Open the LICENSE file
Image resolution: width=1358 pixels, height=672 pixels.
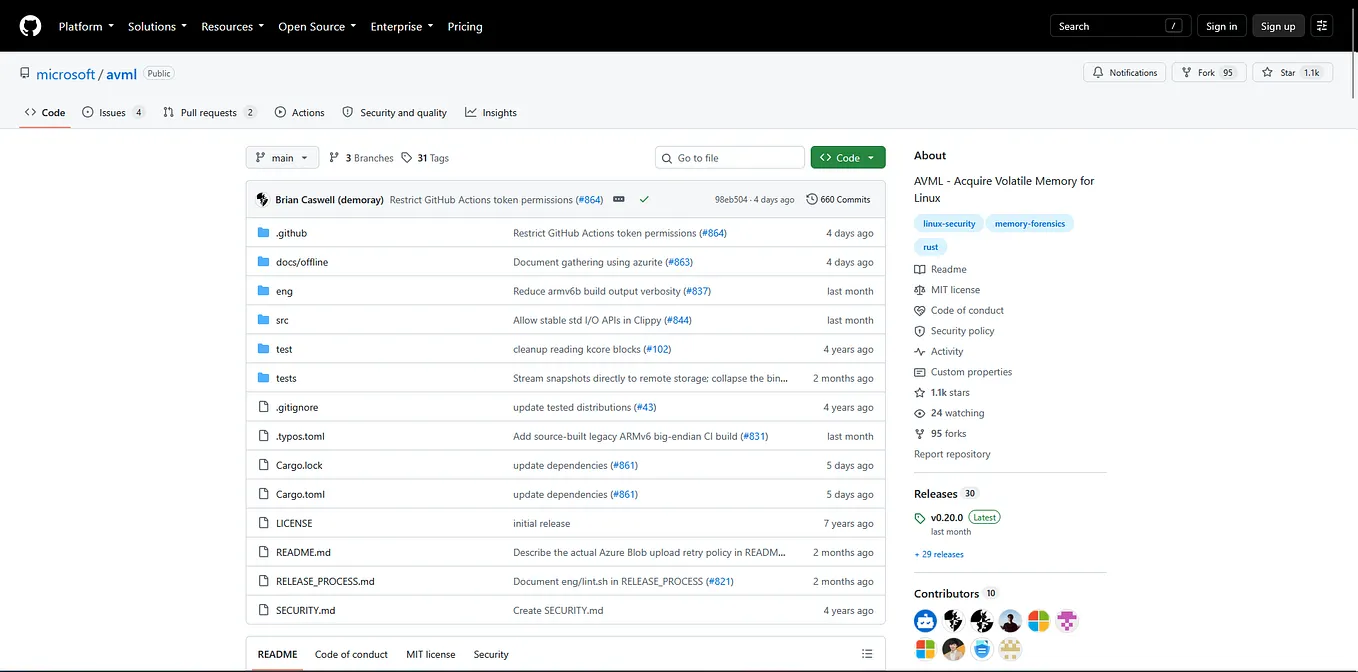294,523
